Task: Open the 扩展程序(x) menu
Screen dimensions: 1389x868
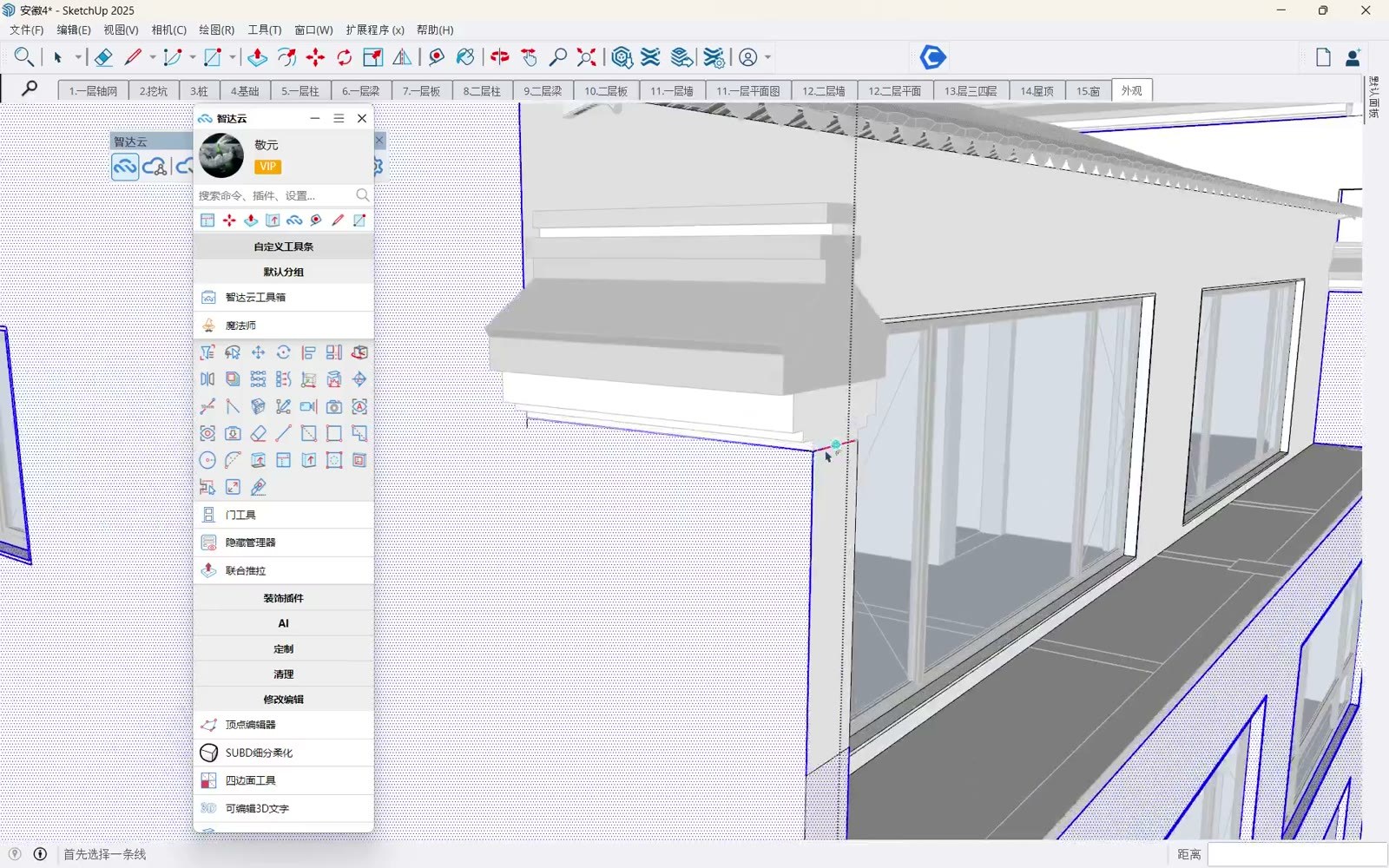Action: (375, 30)
